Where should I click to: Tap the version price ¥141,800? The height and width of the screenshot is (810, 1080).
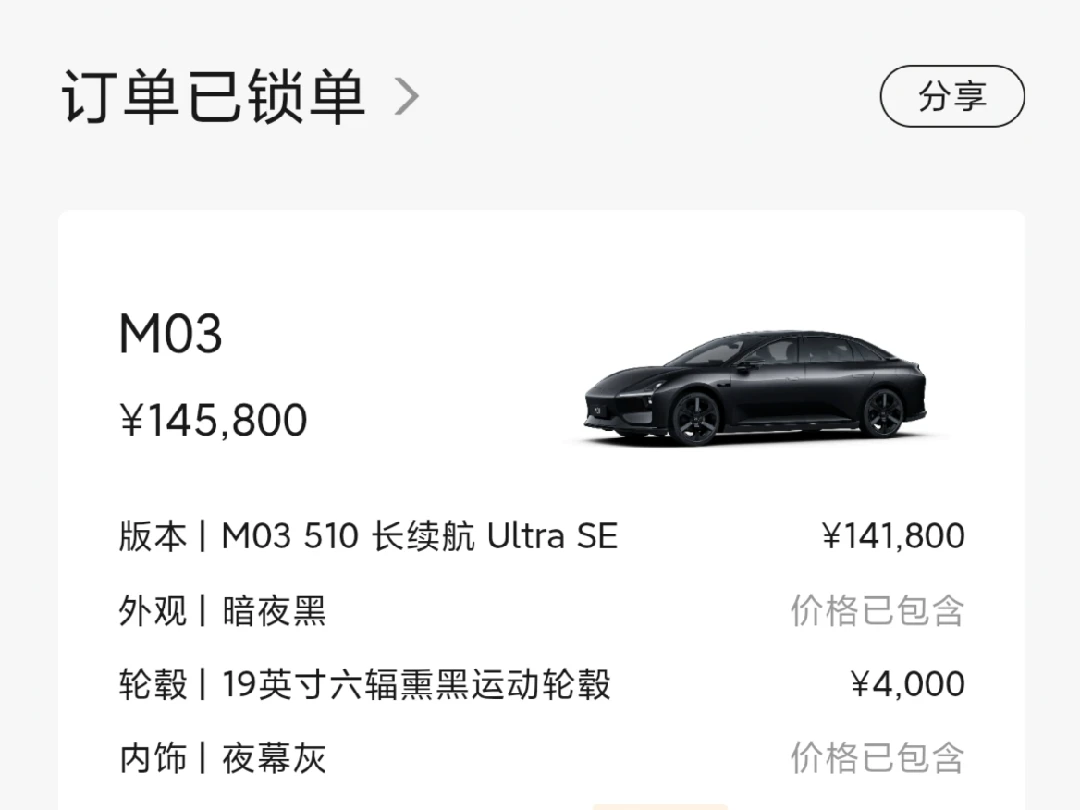point(893,537)
